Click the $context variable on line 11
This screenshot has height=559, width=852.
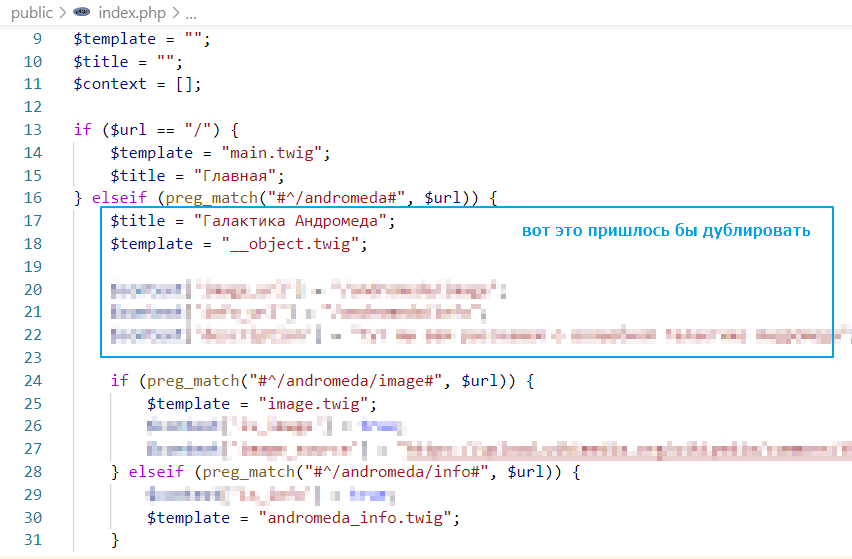click(110, 84)
